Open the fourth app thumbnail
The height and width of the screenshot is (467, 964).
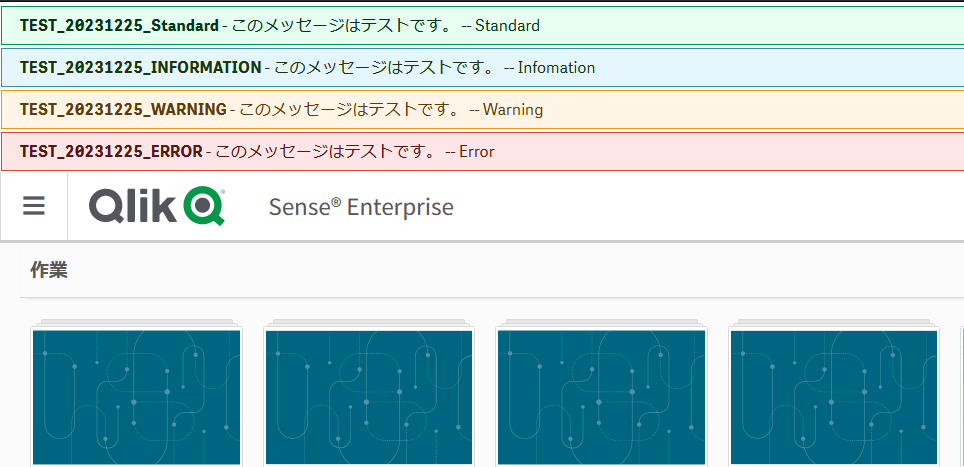834,397
